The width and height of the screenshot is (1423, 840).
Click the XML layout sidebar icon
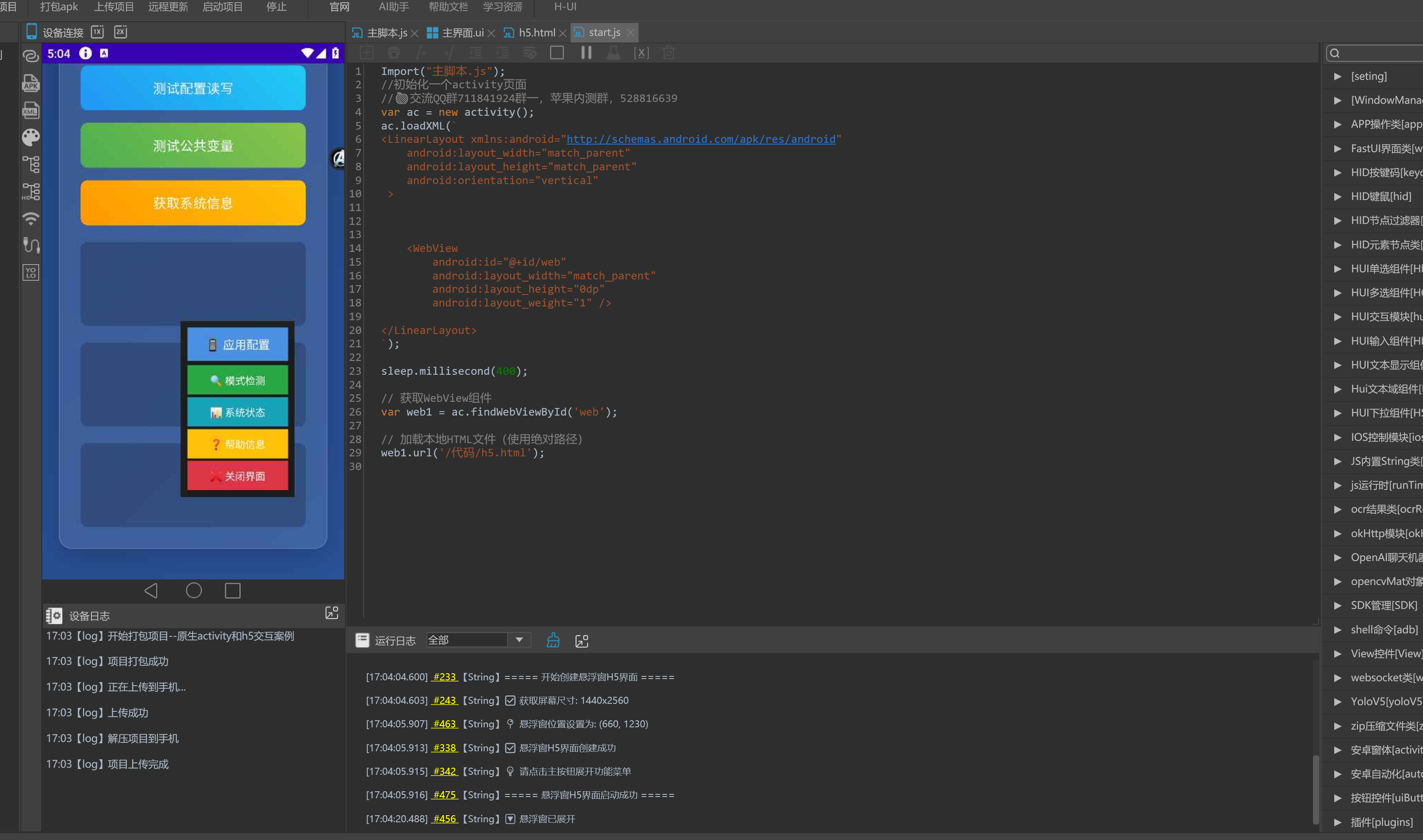(31, 110)
